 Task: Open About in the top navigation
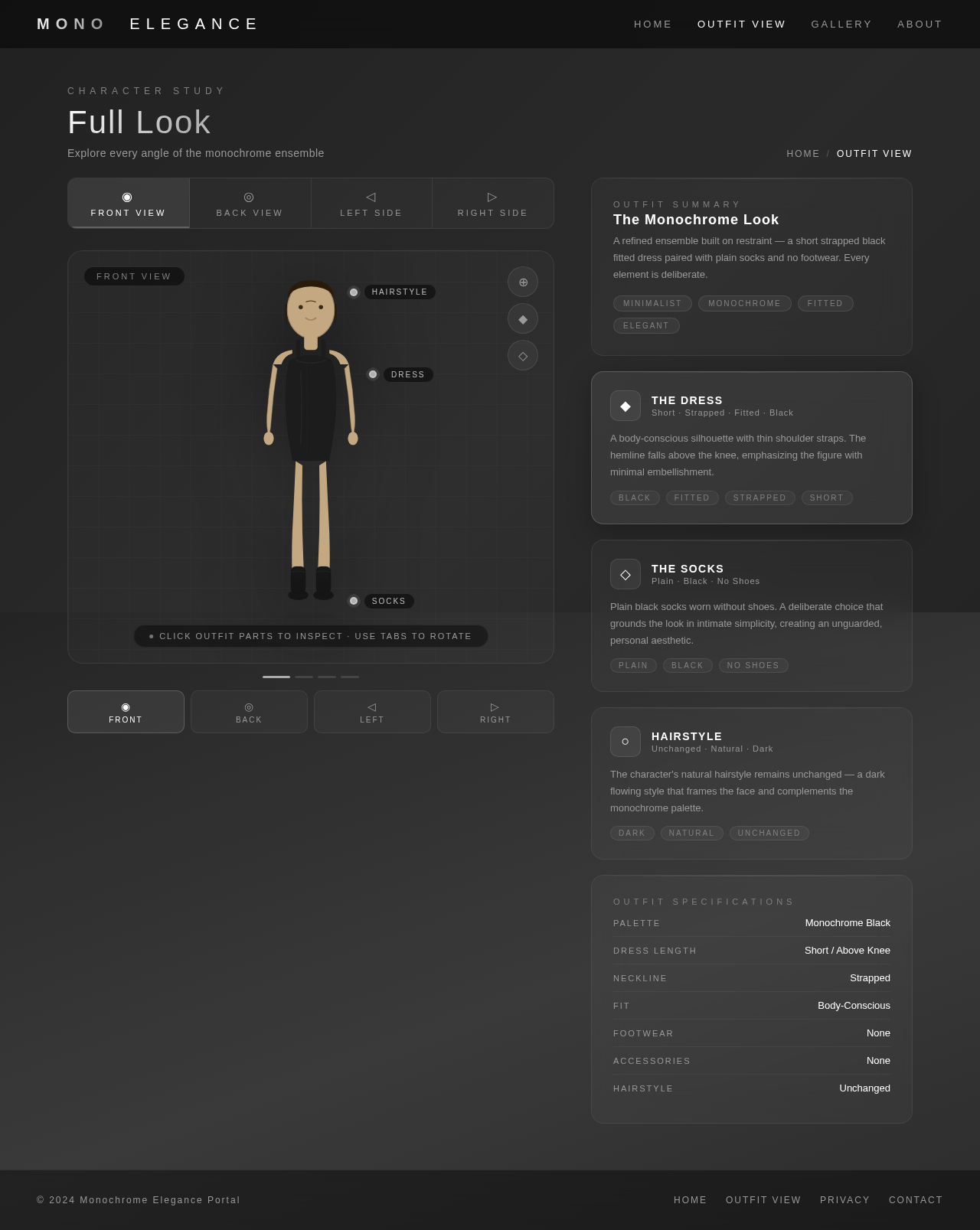click(920, 24)
